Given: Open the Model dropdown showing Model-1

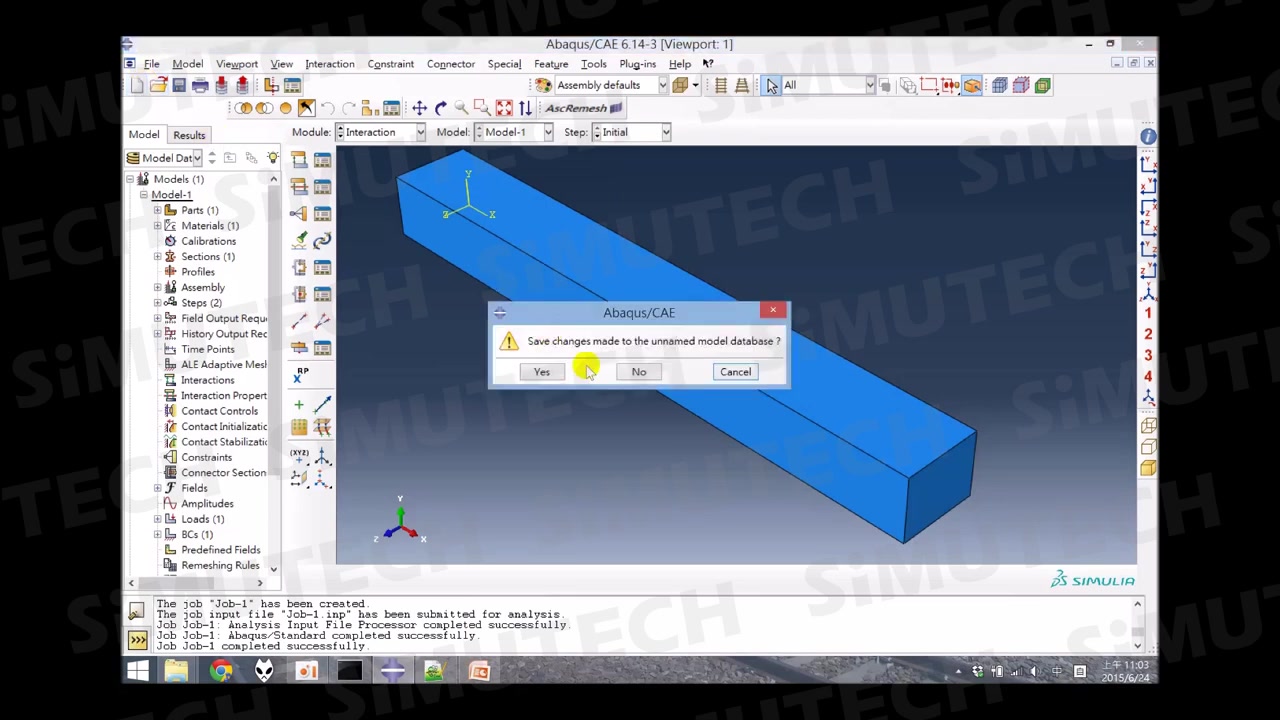Looking at the screenshot, I should coord(514,132).
